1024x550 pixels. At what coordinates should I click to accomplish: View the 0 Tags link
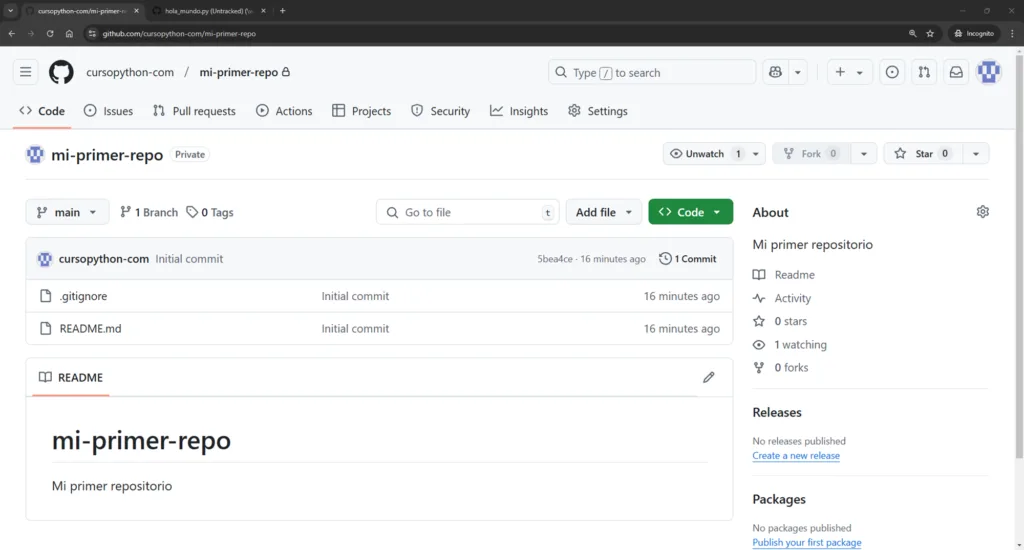click(x=210, y=212)
